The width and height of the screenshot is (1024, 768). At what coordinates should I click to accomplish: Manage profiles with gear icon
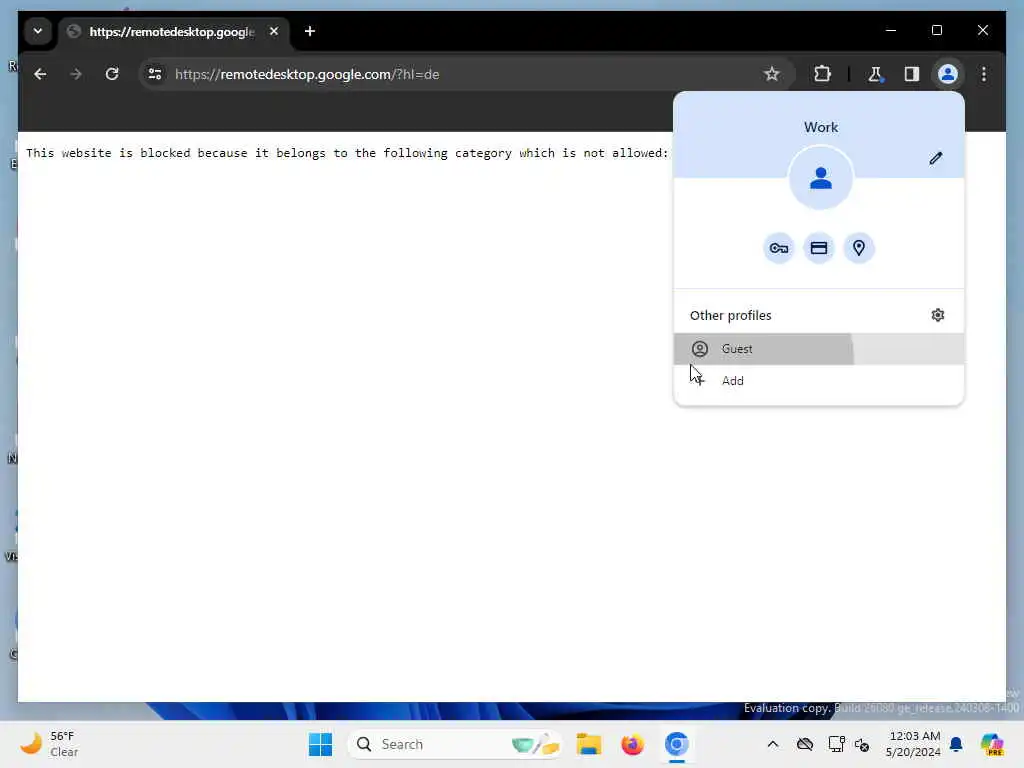[x=938, y=315]
